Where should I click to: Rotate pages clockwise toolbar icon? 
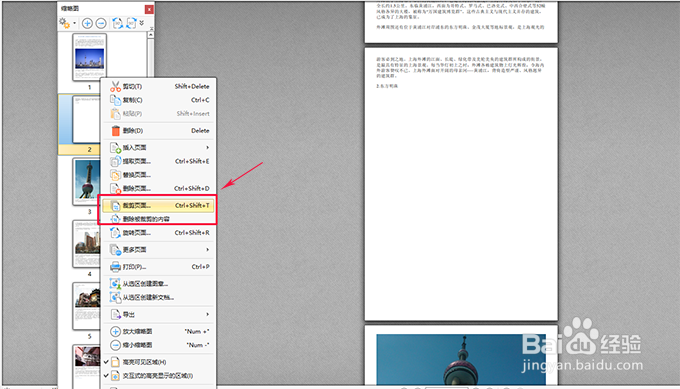pos(131,23)
